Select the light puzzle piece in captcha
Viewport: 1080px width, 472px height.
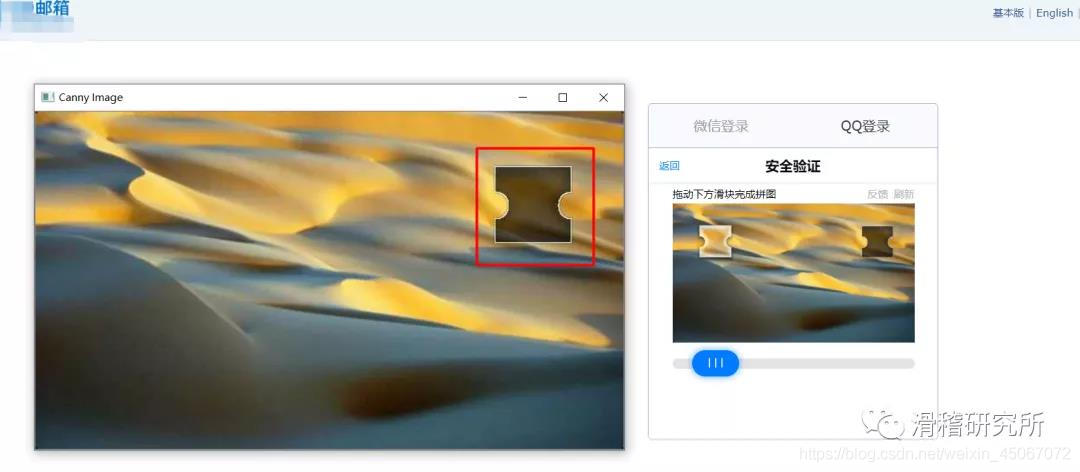click(x=715, y=241)
